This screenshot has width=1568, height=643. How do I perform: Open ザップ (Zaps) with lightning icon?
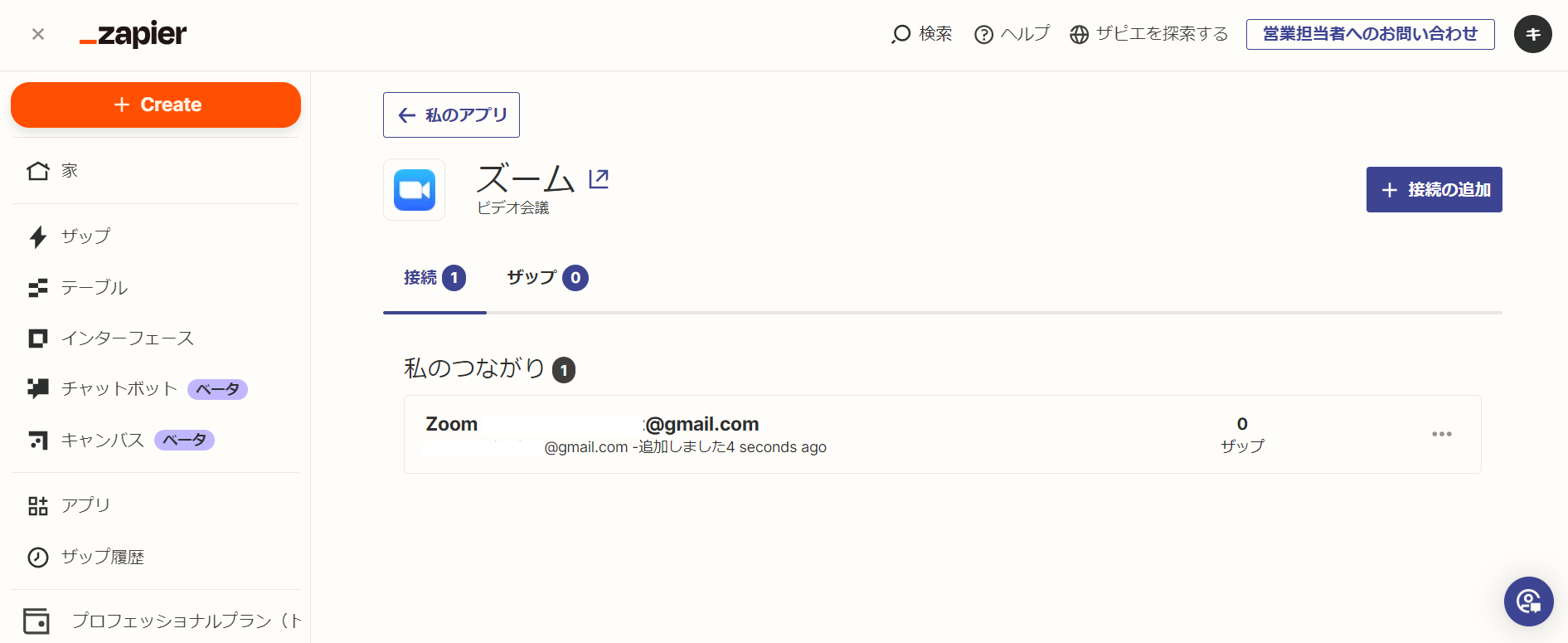tap(85, 236)
